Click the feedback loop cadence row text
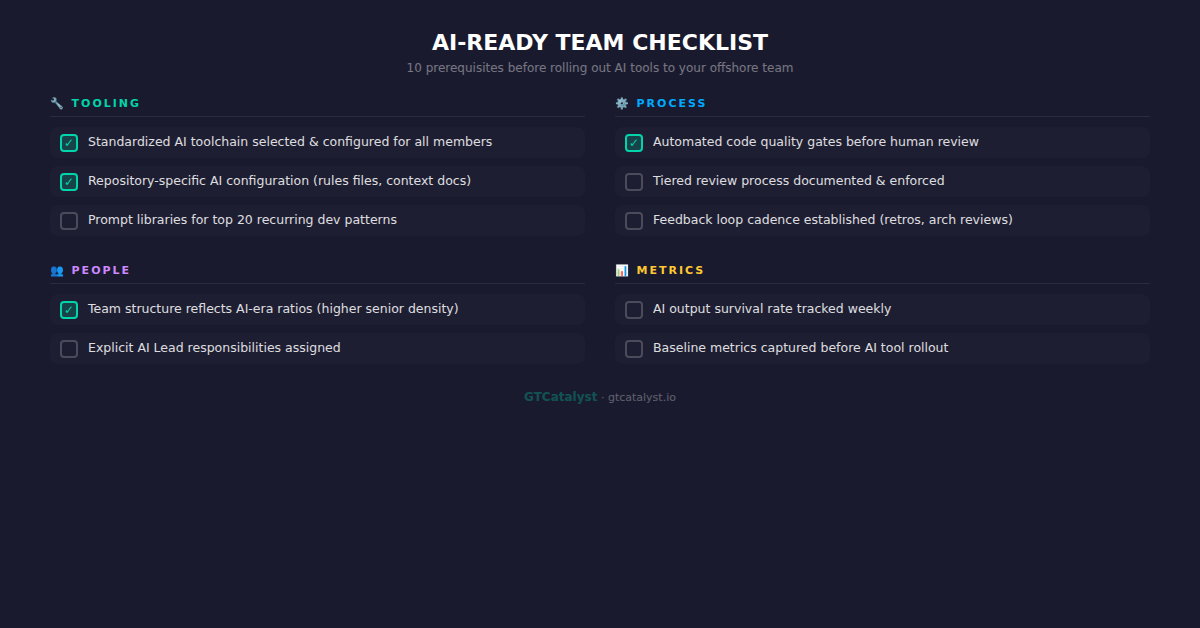The width and height of the screenshot is (1200, 628). tap(832, 219)
